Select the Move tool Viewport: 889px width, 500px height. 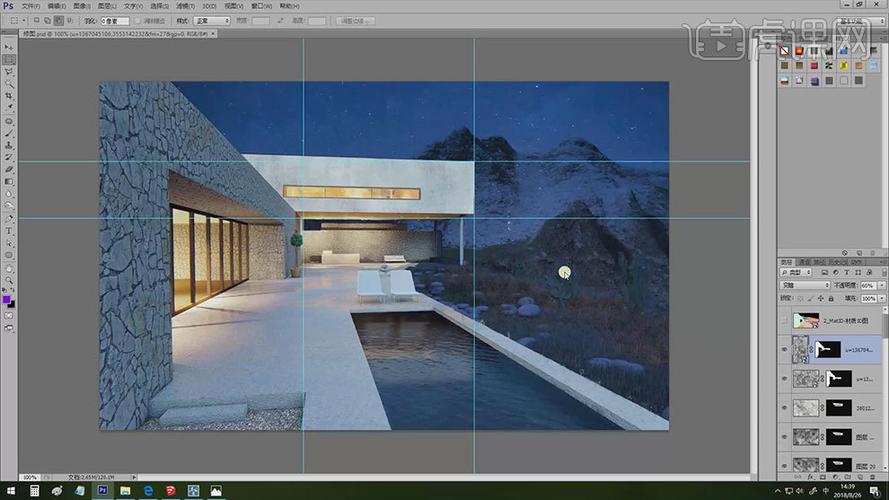(x=9, y=48)
